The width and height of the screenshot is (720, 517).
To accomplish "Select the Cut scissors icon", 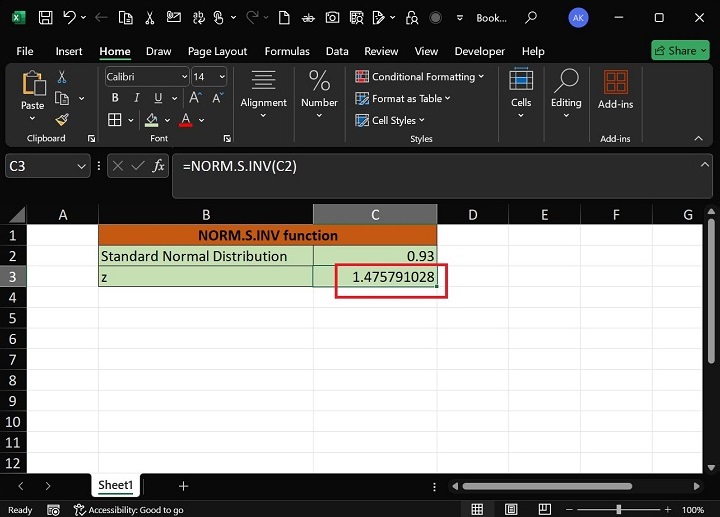I will [62, 77].
